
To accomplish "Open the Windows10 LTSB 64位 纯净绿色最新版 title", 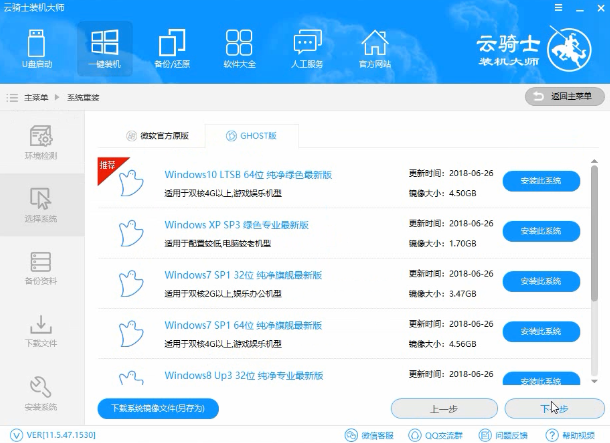I will pyautogui.click(x=248, y=175).
